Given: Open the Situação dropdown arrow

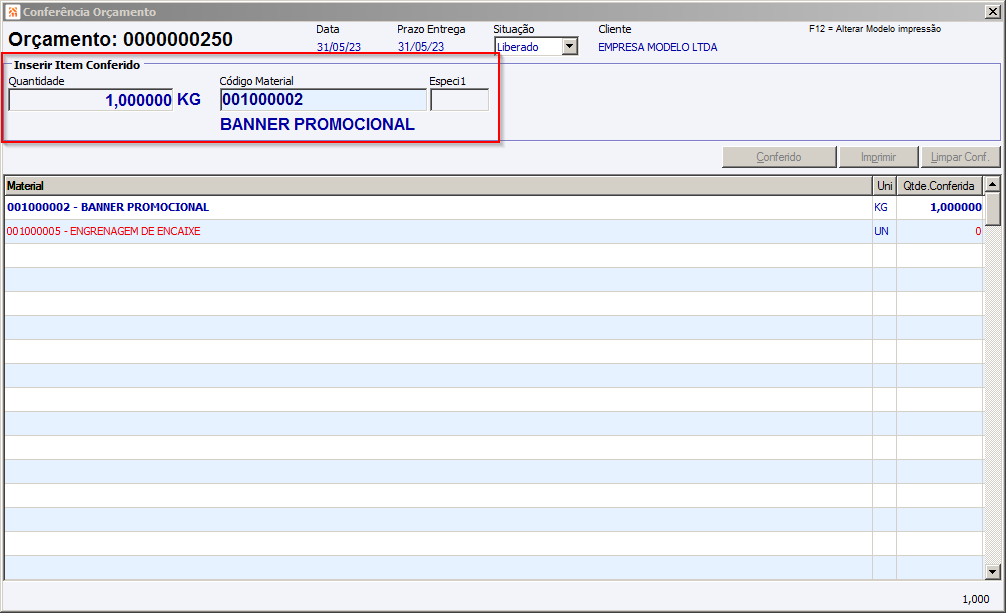Looking at the screenshot, I should [x=570, y=46].
